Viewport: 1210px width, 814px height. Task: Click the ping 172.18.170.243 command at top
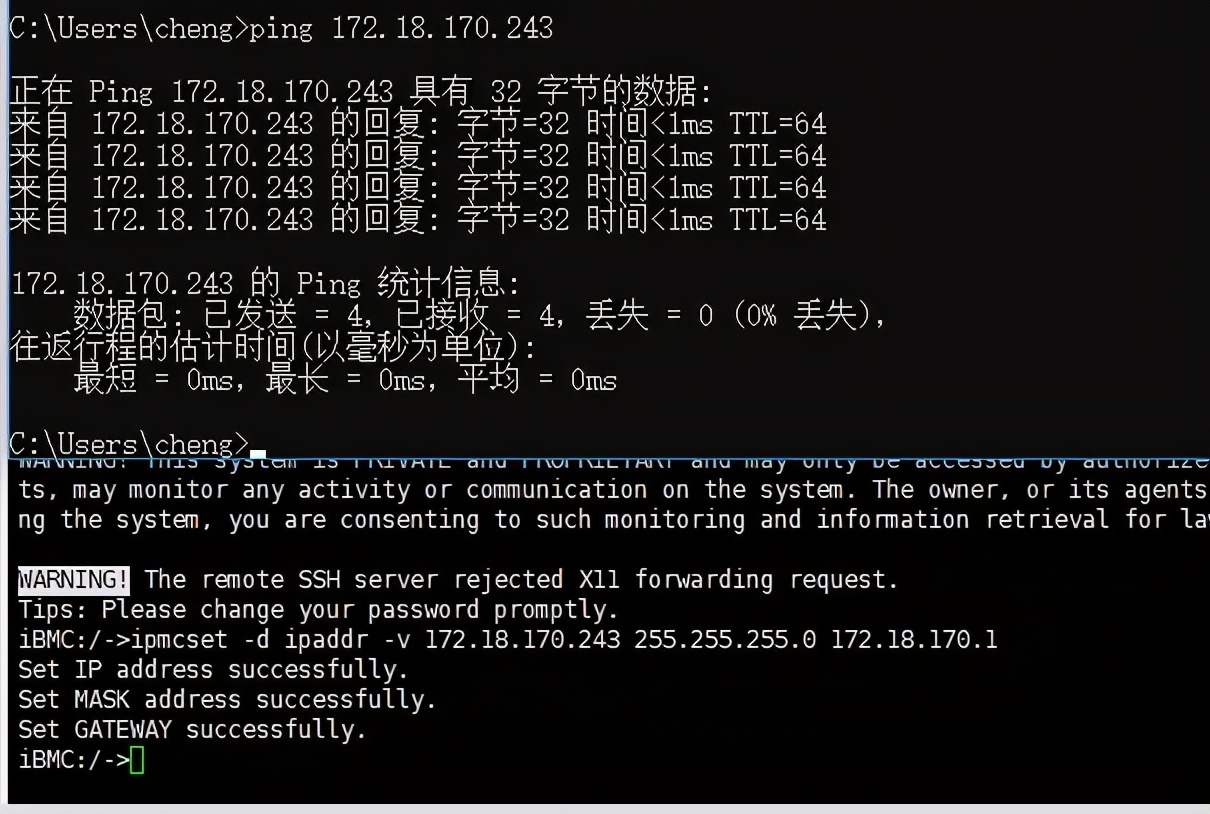click(401, 27)
